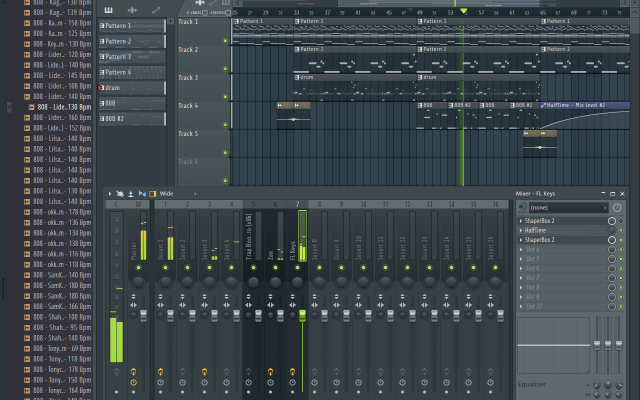This screenshot has height=400, width=640.
Task: Open 808 - Lide.. 130 Bpm sample
Action: pos(60,107)
